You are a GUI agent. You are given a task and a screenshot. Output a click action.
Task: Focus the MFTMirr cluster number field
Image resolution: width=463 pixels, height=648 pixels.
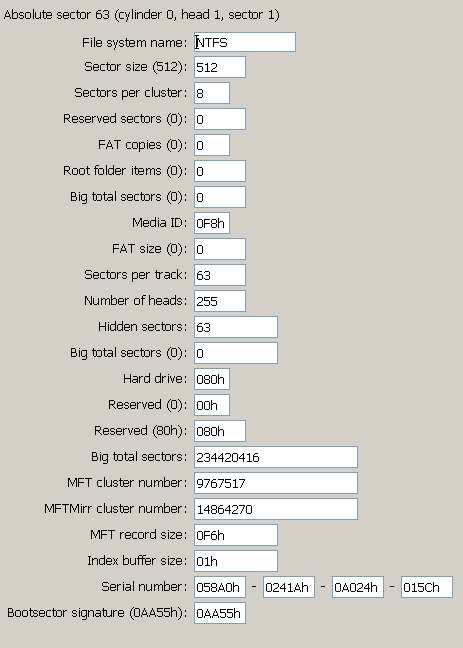coord(276,510)
